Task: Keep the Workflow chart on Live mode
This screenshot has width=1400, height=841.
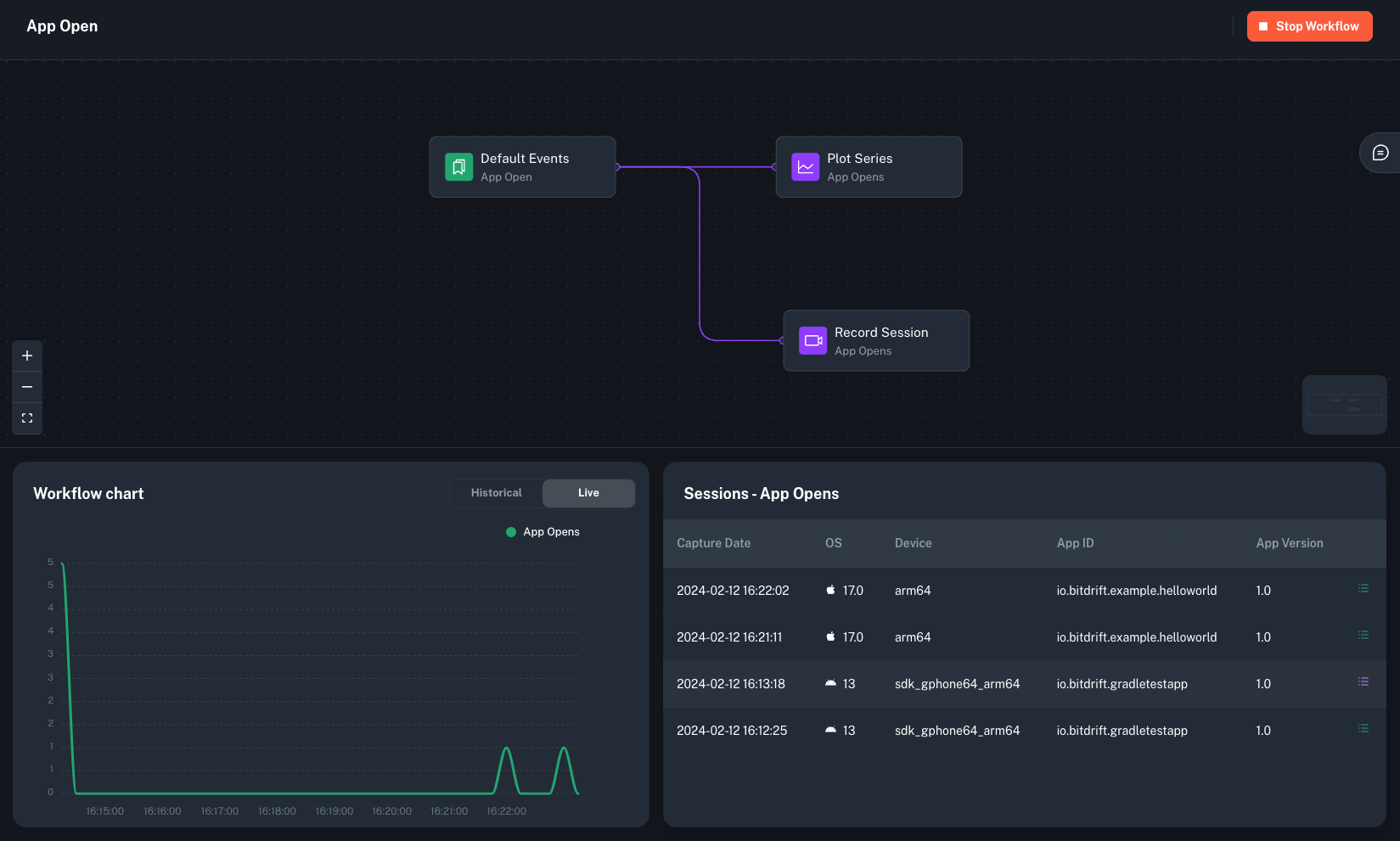Action: [588, 492]
